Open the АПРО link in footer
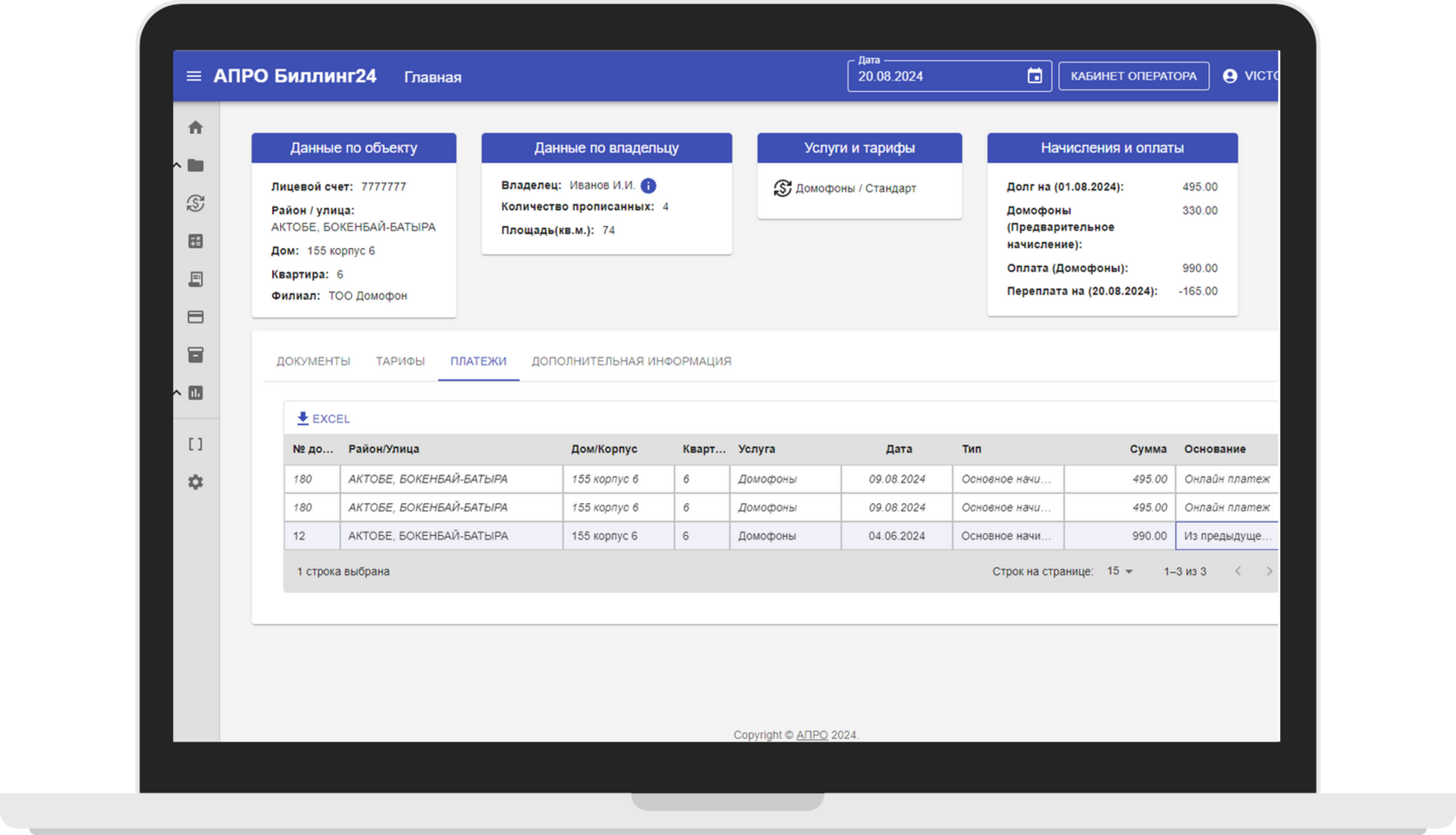1456x835 pixels. click(x=812, y=734)
